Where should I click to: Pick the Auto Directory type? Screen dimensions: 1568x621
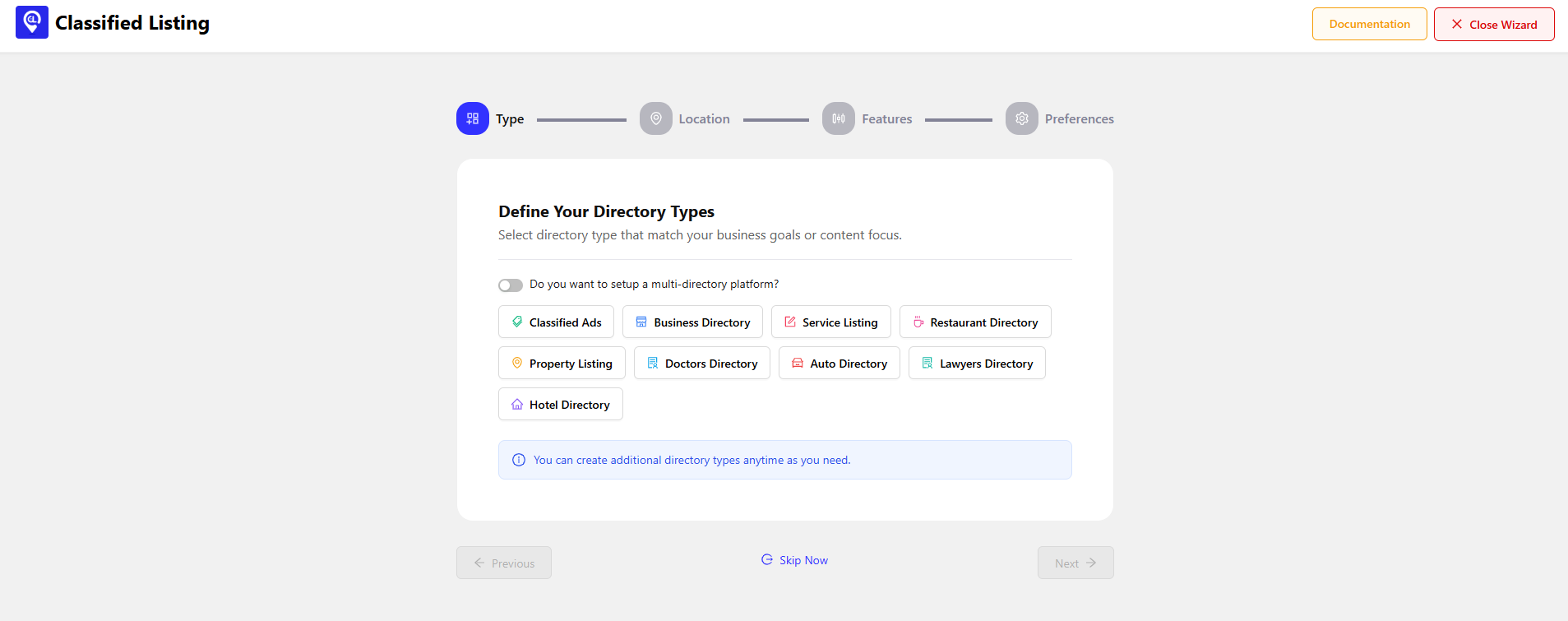point(840,363)
